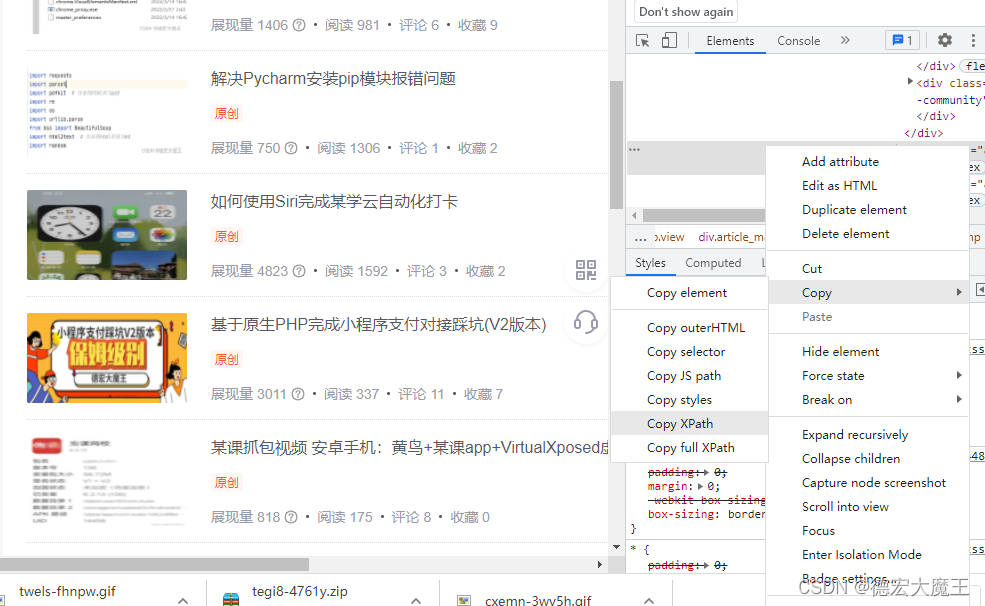Image resolution: width=985 pixels, height=606 pixels.
Task: Choose Edit as HTML from context menu
Action: (x=838, y=185)
